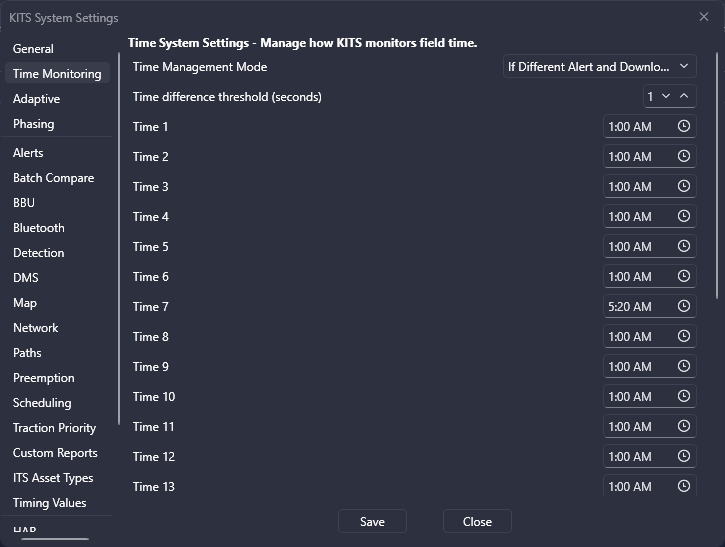Open clock picker for Time 8

coord(683,336)
